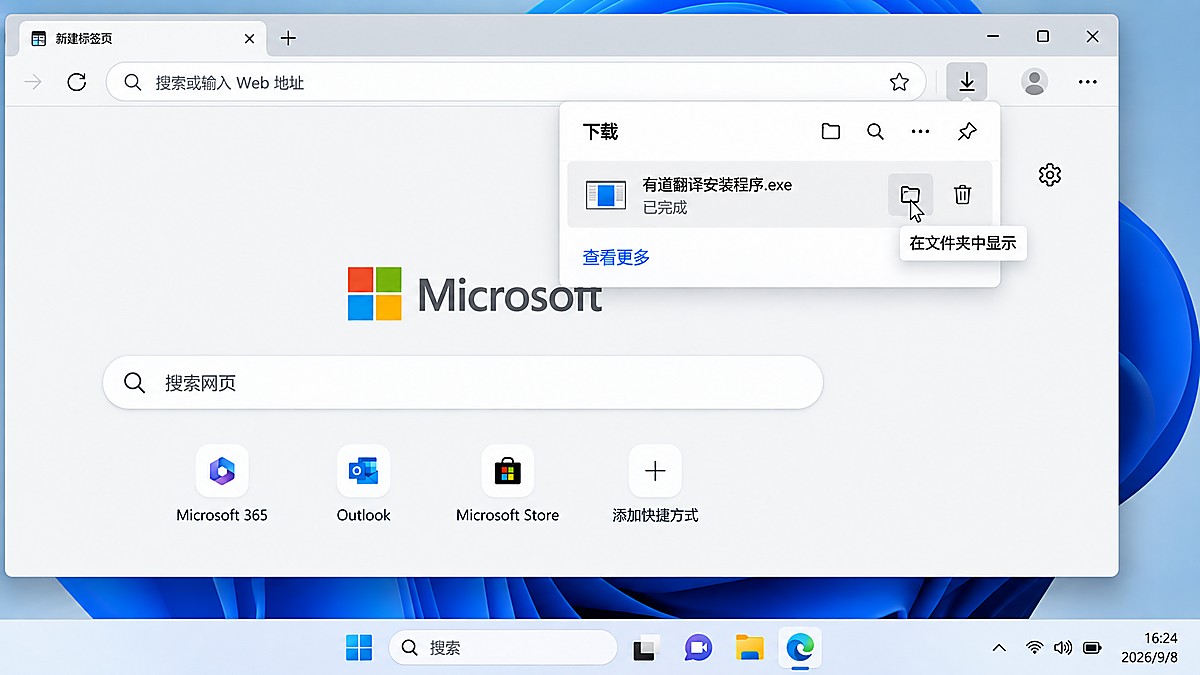Open Task View on taskbar
The height and width of the screenshot is (675, 1200).
646,648
